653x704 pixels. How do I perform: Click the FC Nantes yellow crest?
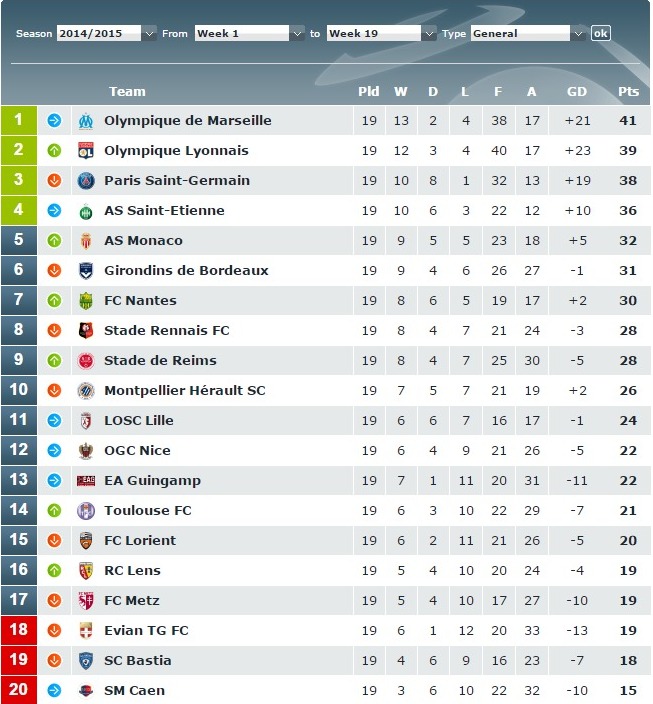pyautogui.click(x=85, y=301)
